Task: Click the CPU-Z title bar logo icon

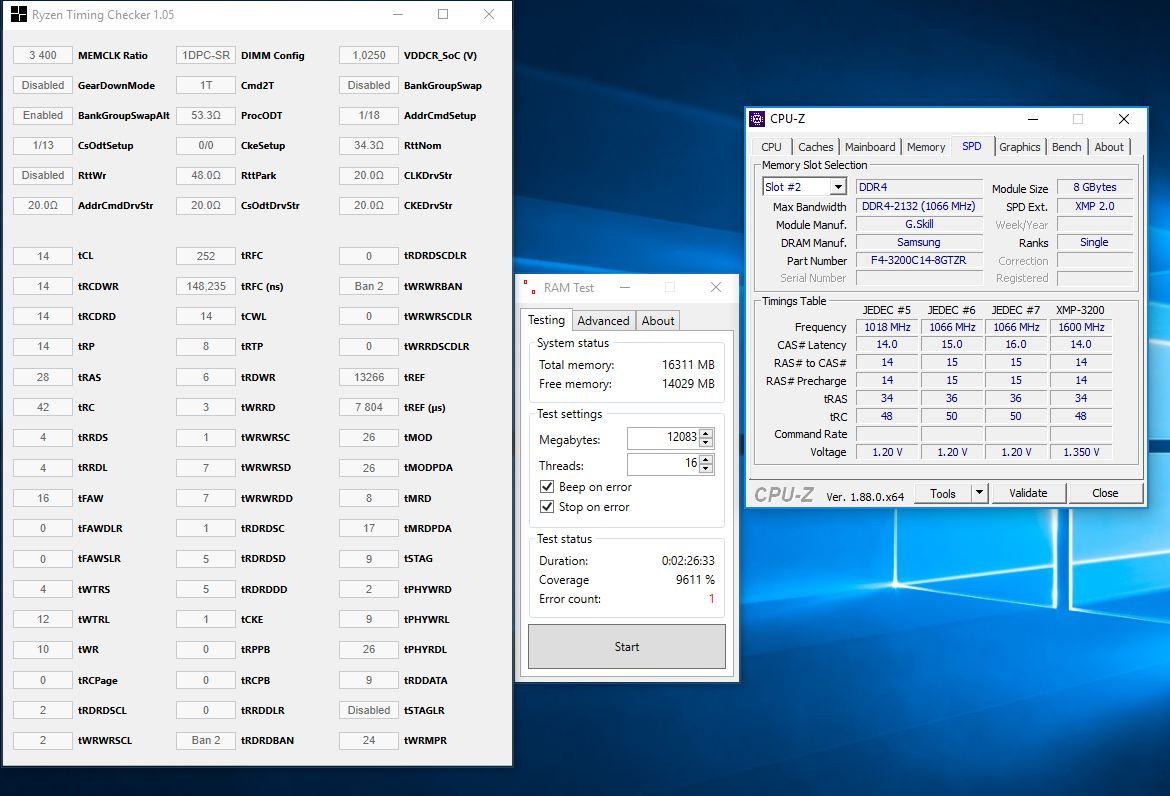Action: tap(757, 119)
